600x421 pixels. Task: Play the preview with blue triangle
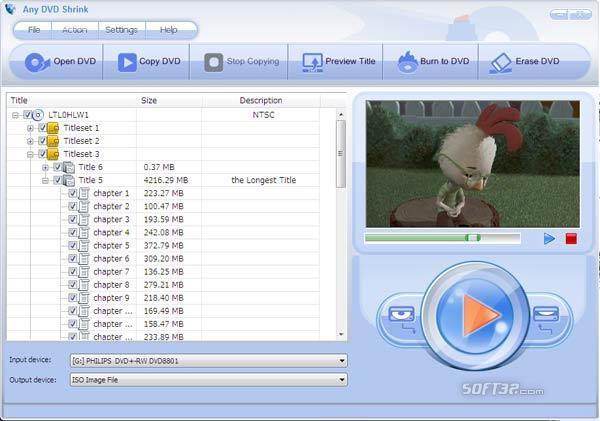coord(549,239)
